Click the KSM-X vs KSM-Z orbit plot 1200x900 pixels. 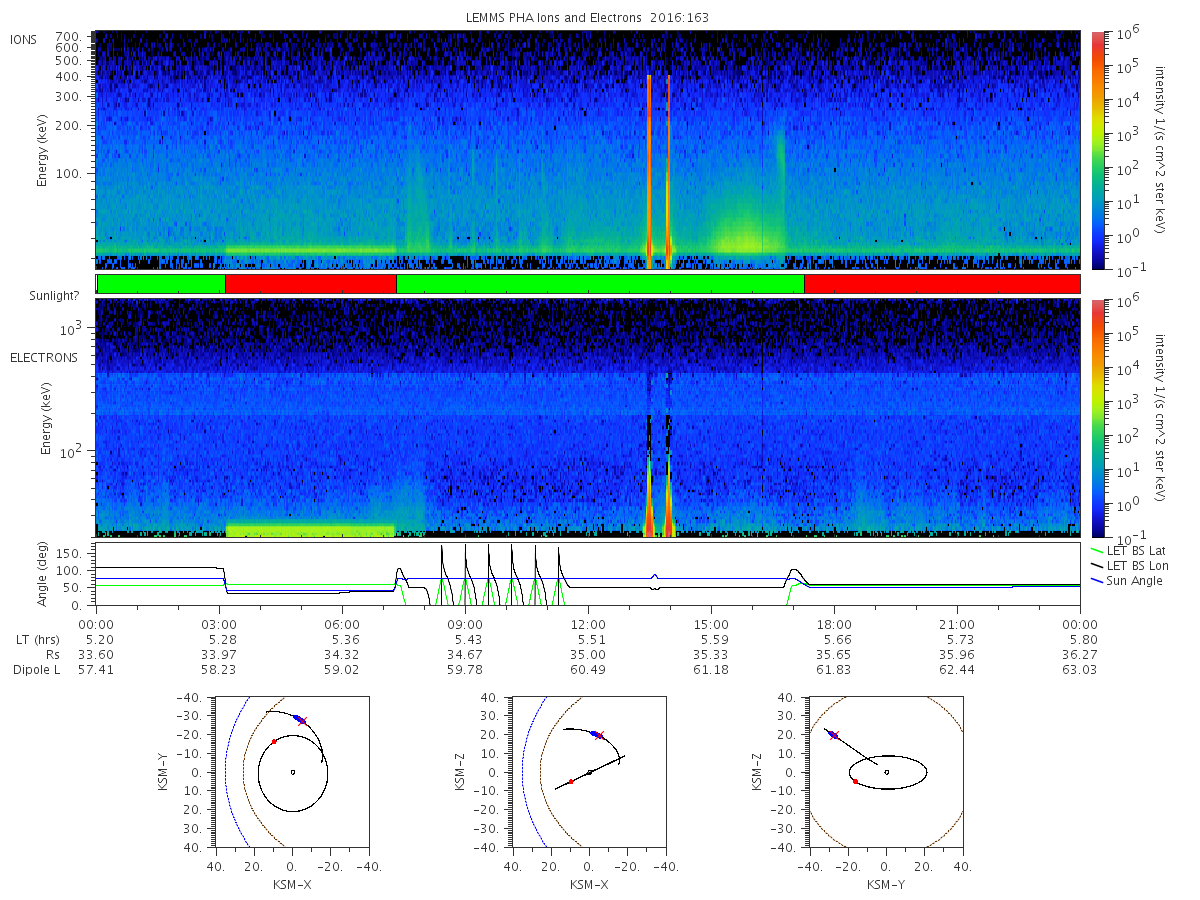pos(588,772)
